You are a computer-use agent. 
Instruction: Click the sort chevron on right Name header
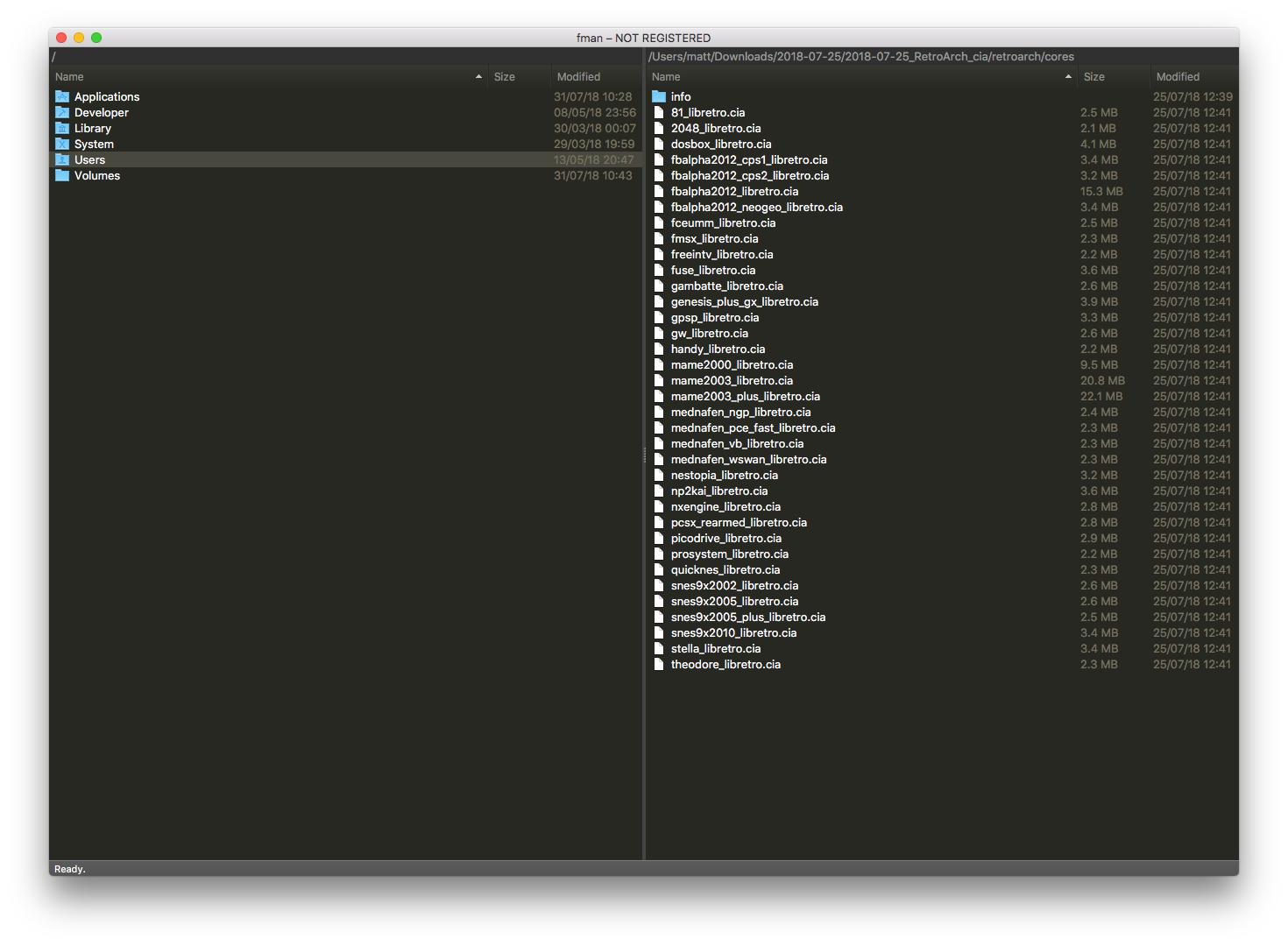[1067, 76]
